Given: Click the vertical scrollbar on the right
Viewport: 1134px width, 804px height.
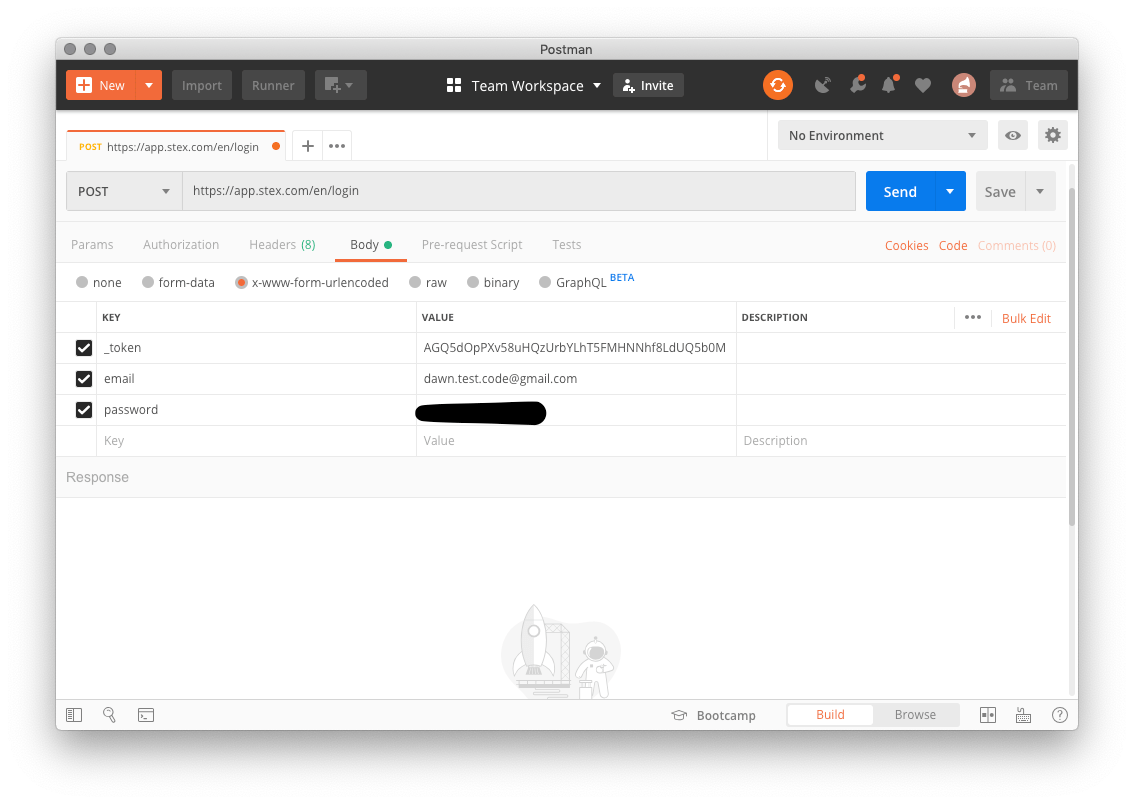Looking at the screenshot, I should 1072,356.
